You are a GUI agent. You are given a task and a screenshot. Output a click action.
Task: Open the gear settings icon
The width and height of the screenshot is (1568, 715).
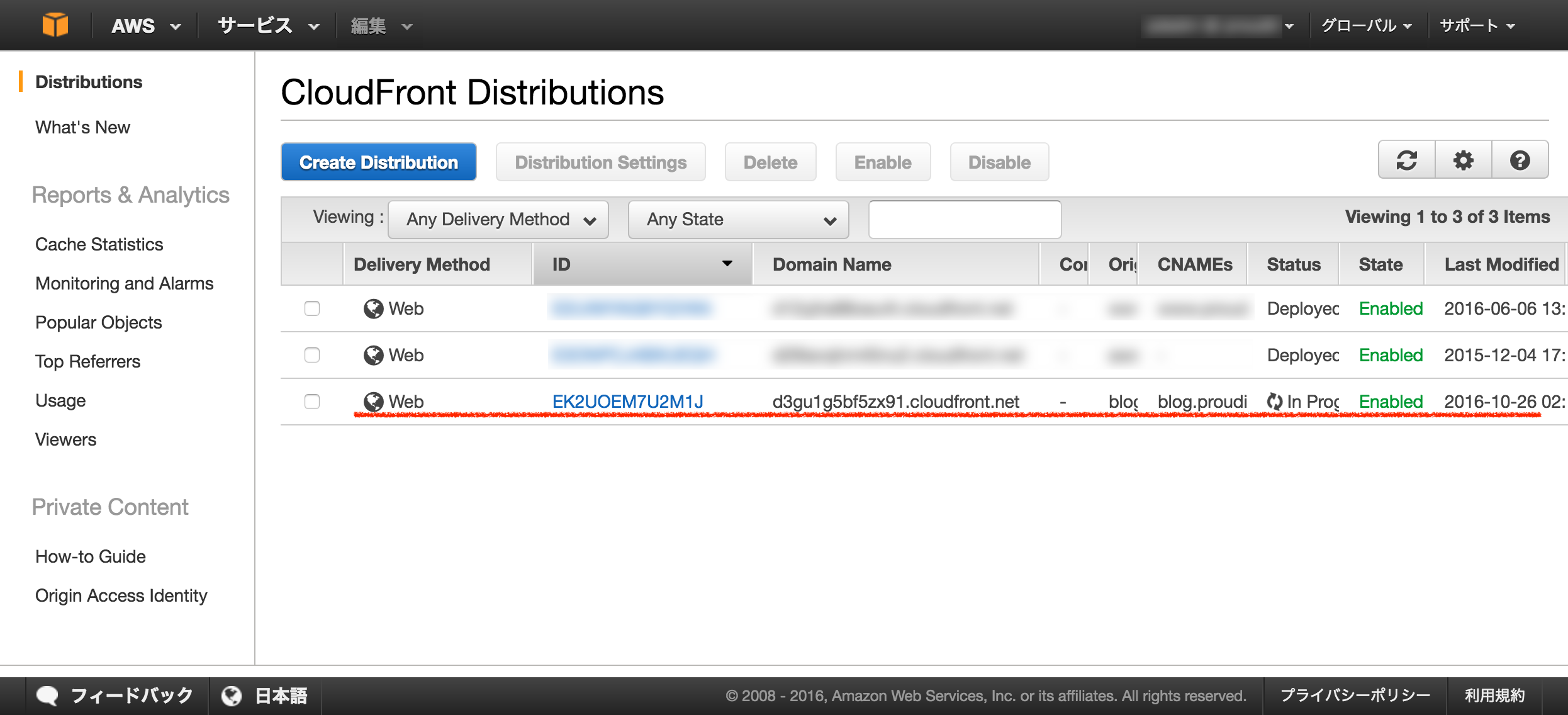coord(1463,160)
